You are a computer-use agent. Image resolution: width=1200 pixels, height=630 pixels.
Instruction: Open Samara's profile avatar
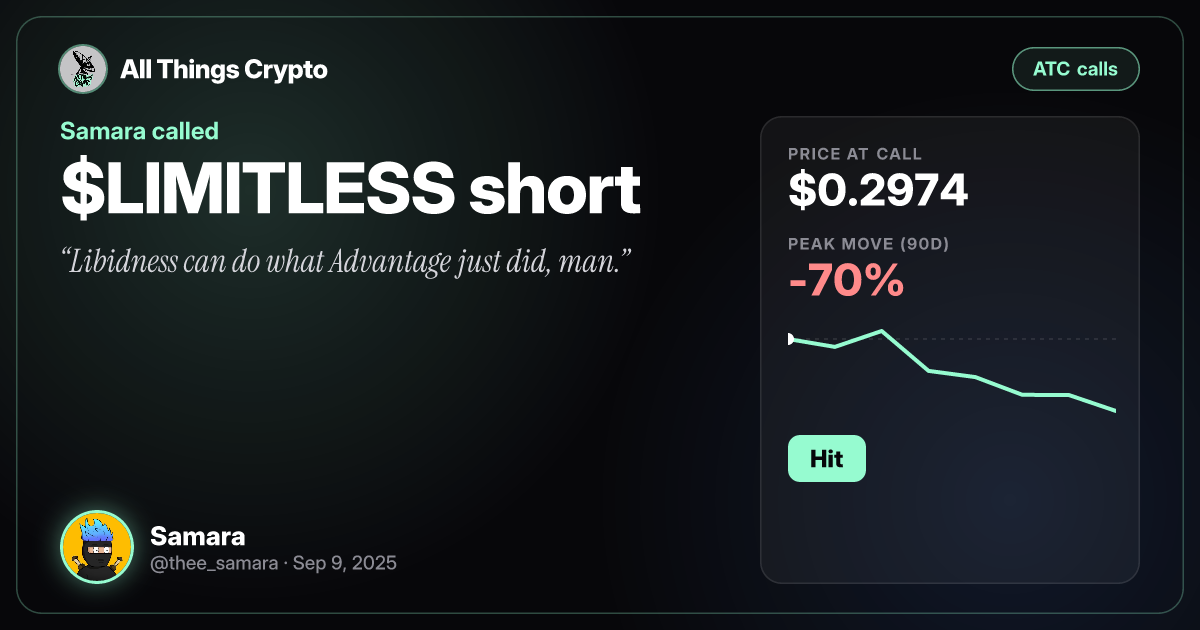pyautogui.click(x=97, y=547)
